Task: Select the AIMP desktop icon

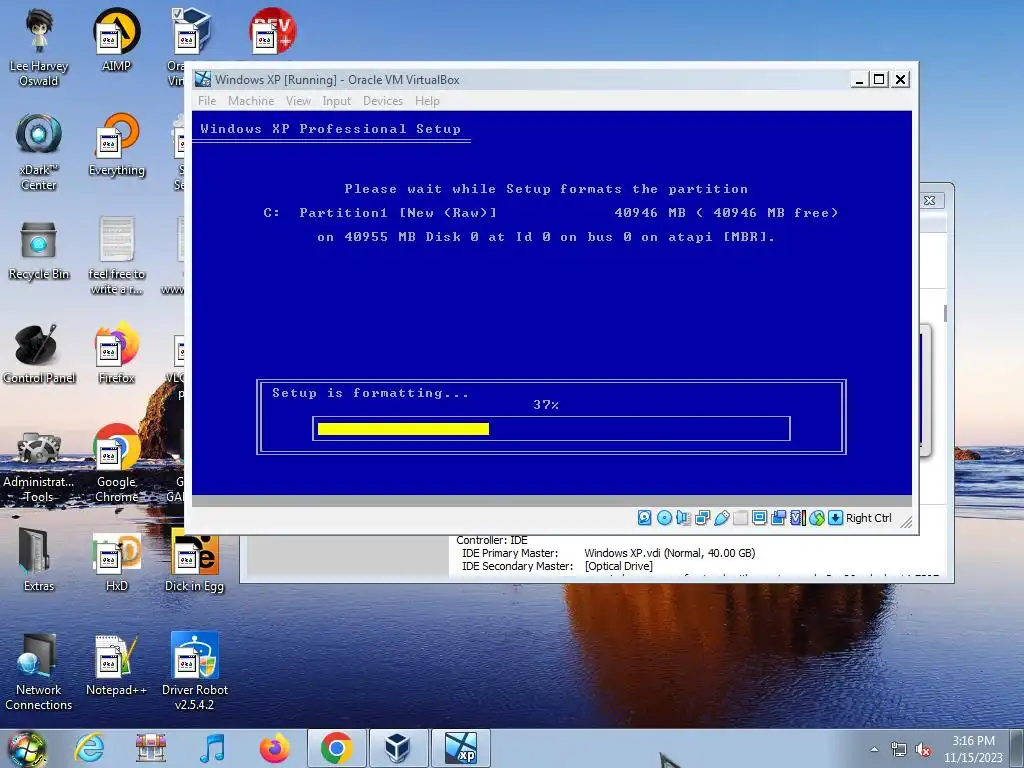Action: [116, 40]
